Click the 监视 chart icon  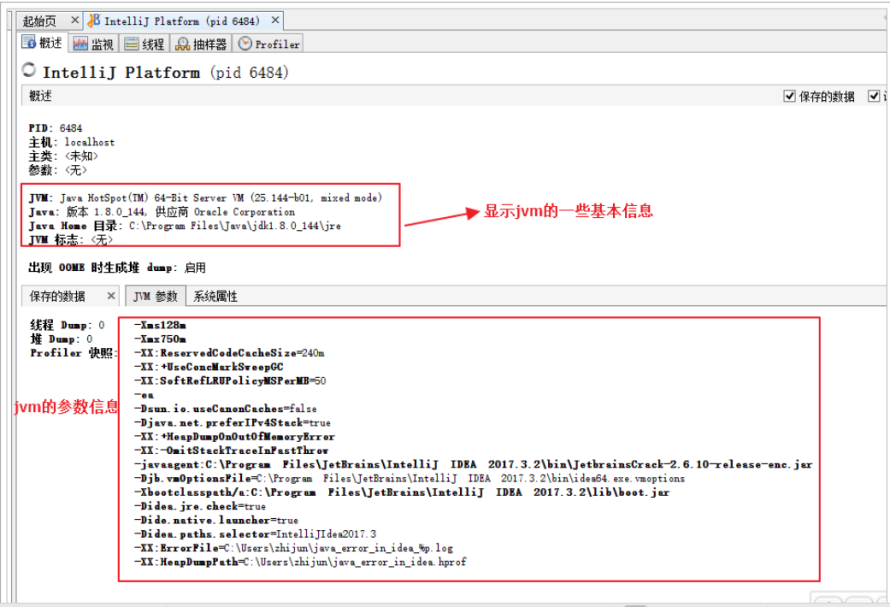[81, 44]
